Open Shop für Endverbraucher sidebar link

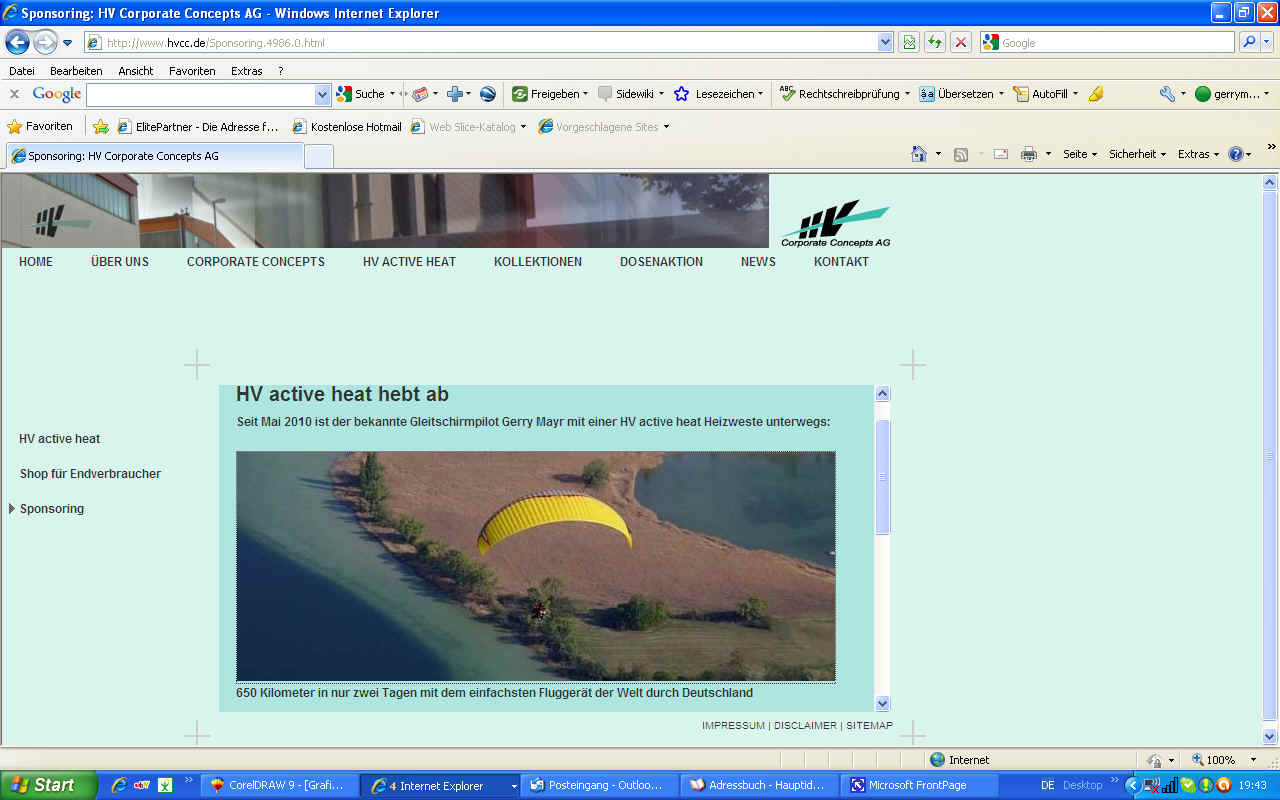(90, 474)
